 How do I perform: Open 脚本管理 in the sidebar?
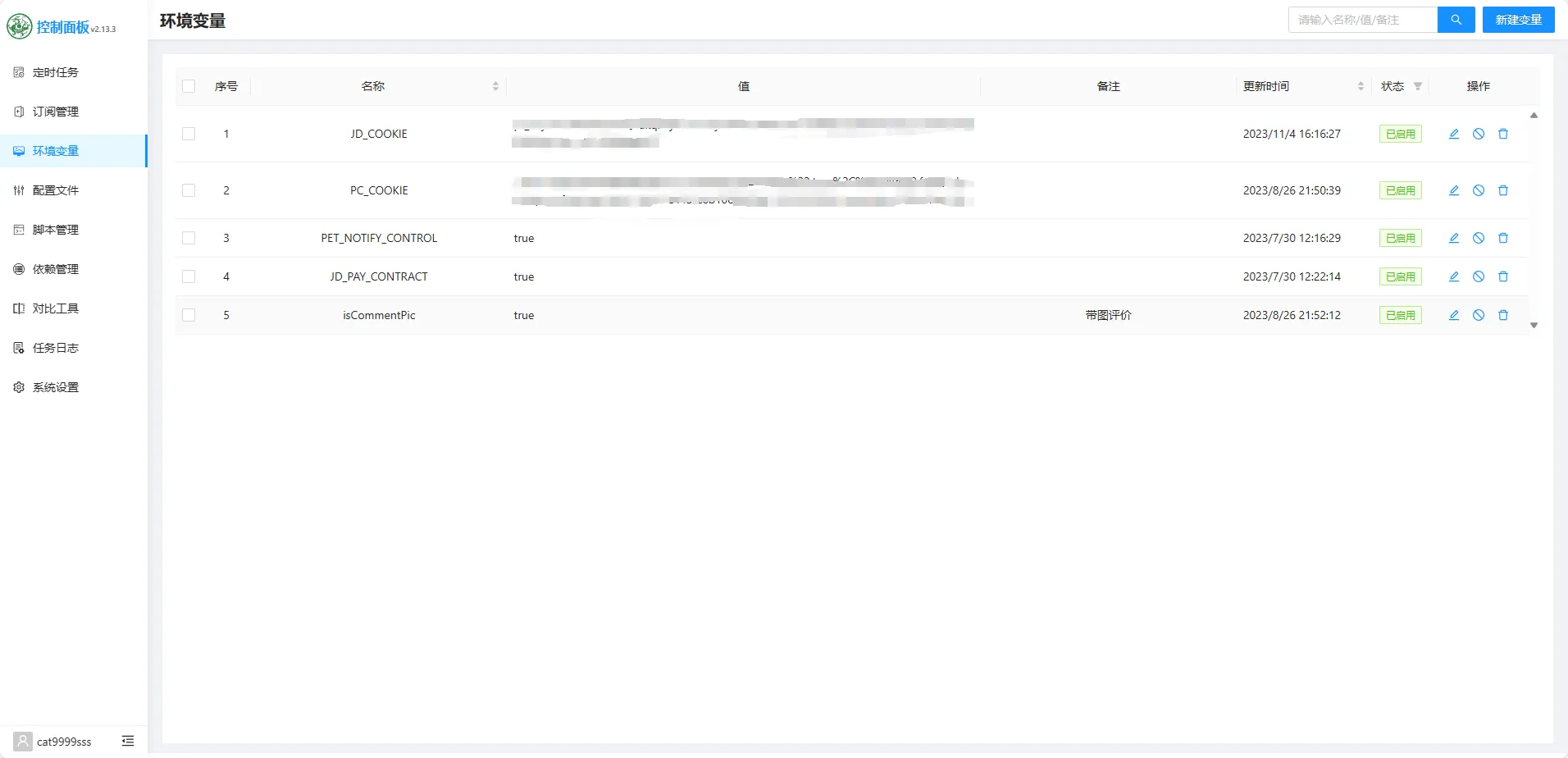tap(73, 230)
